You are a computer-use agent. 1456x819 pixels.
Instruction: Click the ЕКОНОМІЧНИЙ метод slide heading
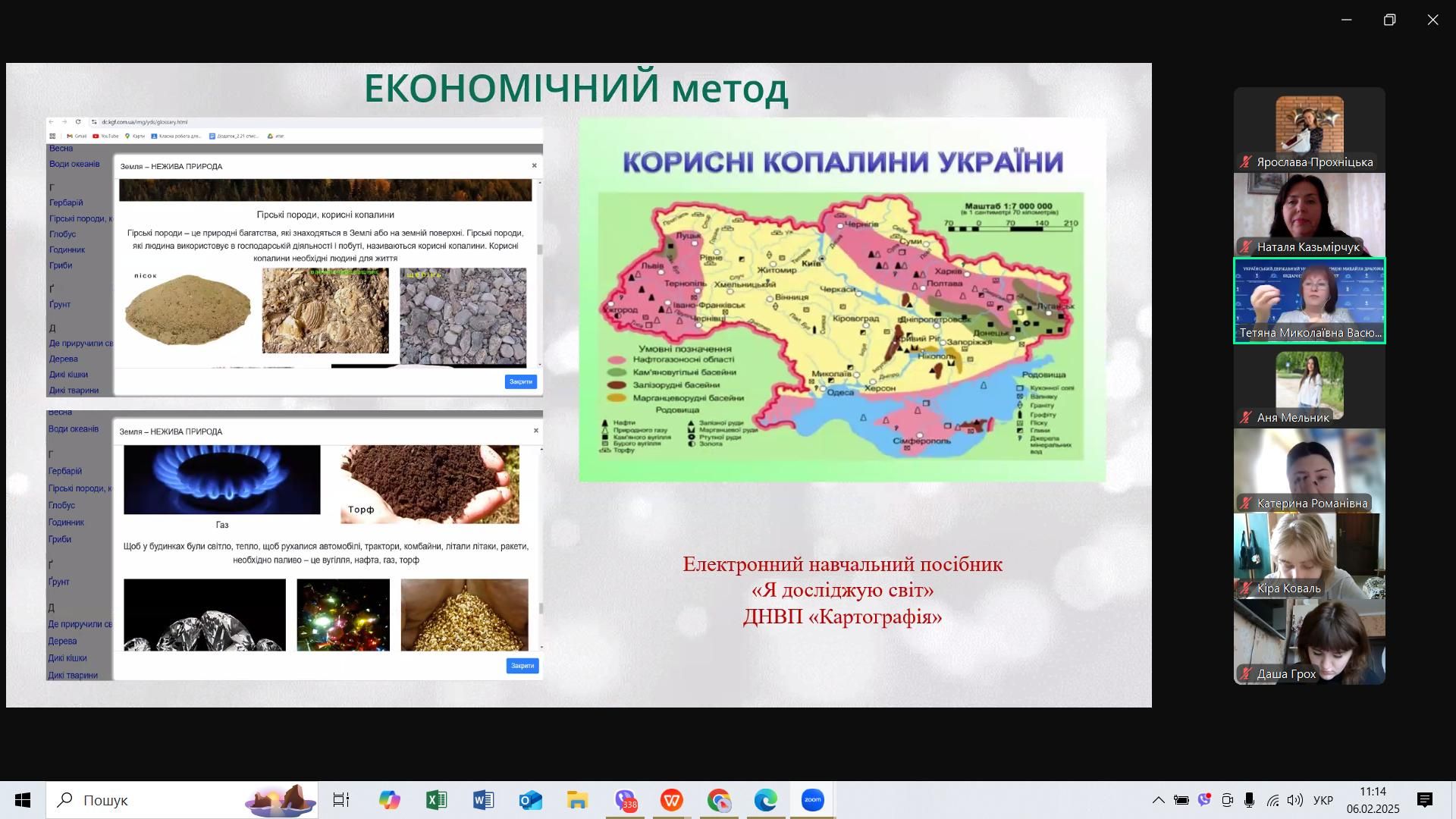coord(576,89)
